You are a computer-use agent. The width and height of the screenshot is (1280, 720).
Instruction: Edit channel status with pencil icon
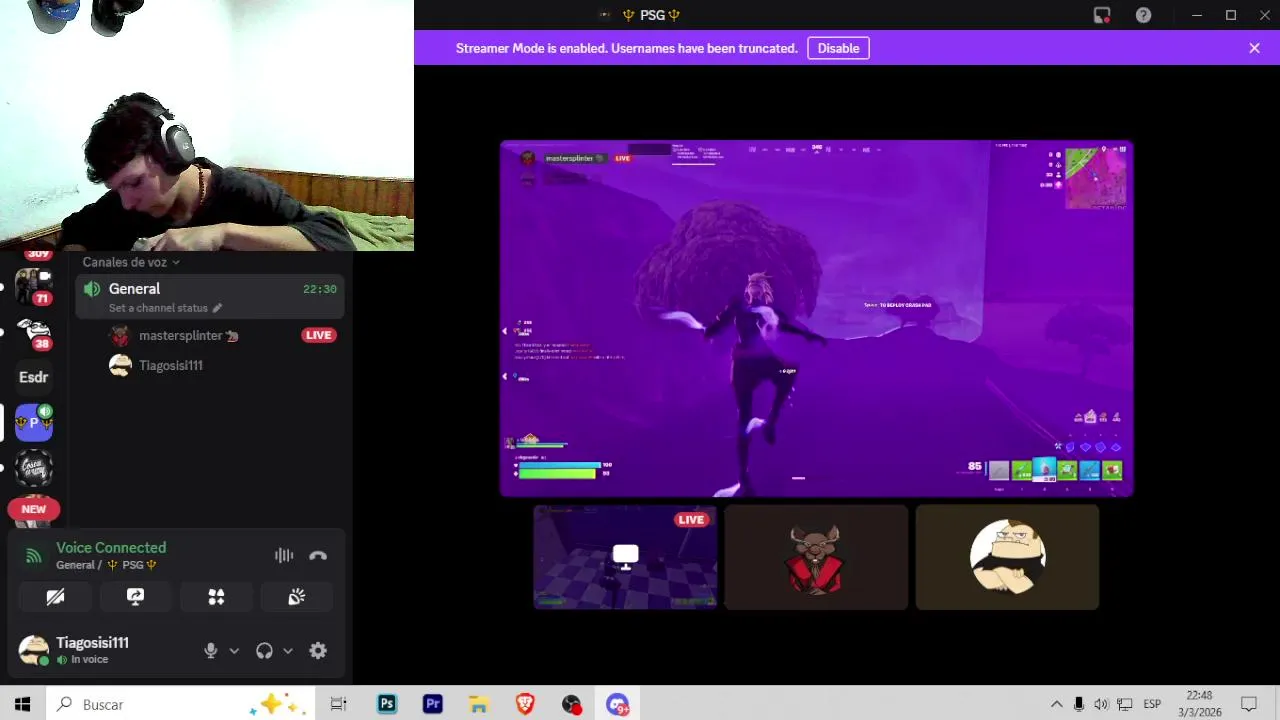(x=217, y=308)
